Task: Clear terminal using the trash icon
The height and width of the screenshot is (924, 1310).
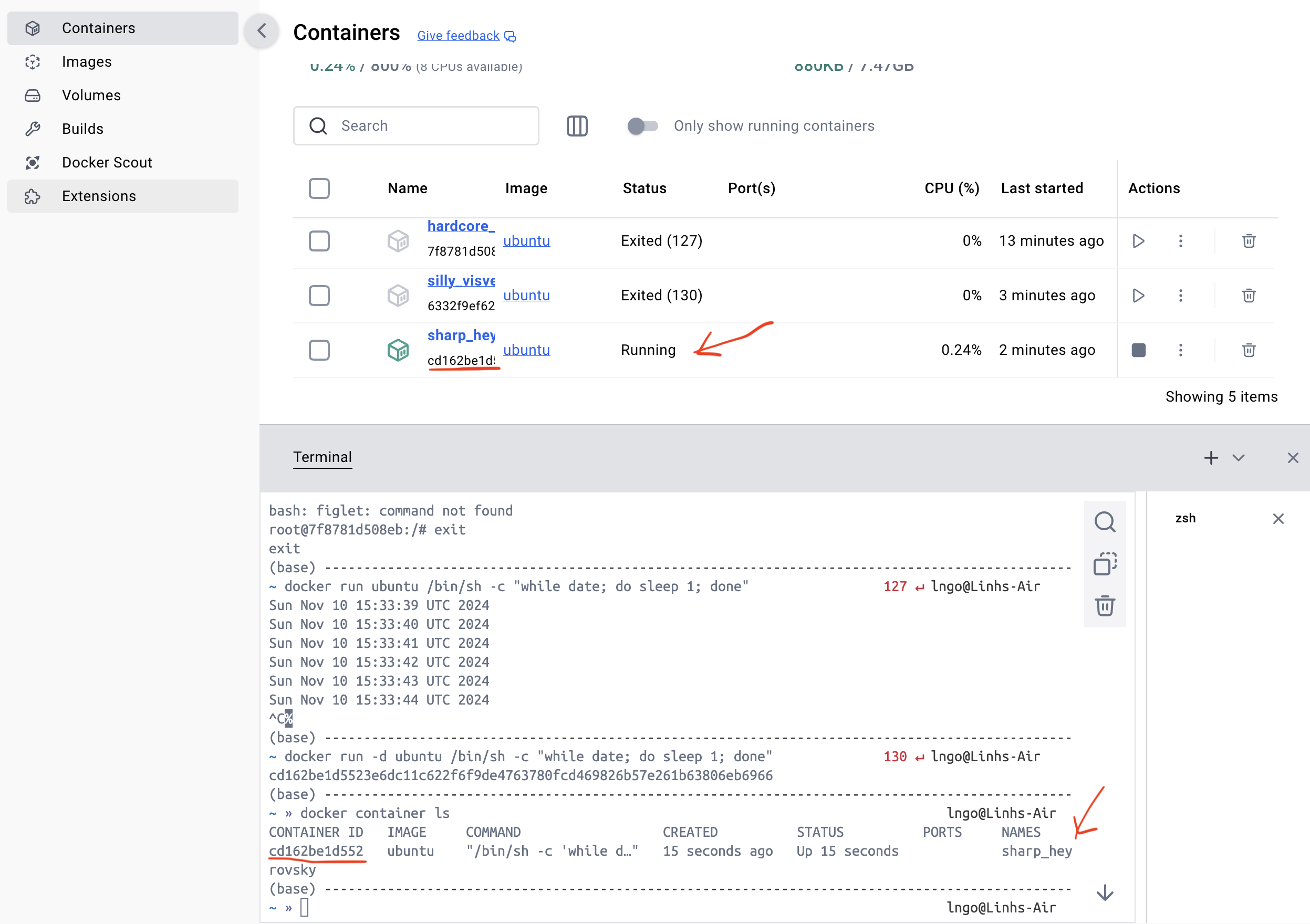Action: 1104,606
